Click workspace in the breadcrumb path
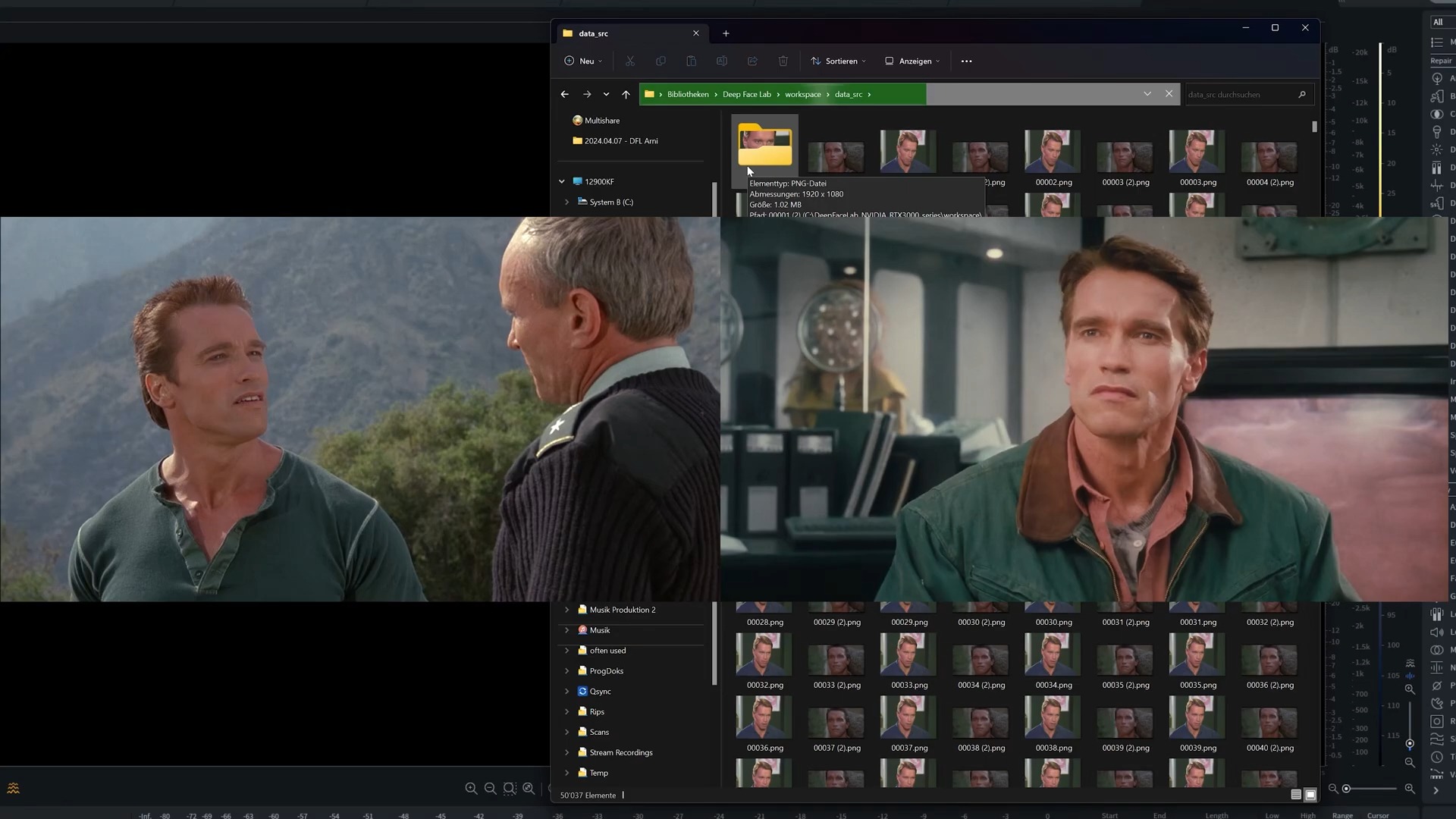 coord(802,95)
